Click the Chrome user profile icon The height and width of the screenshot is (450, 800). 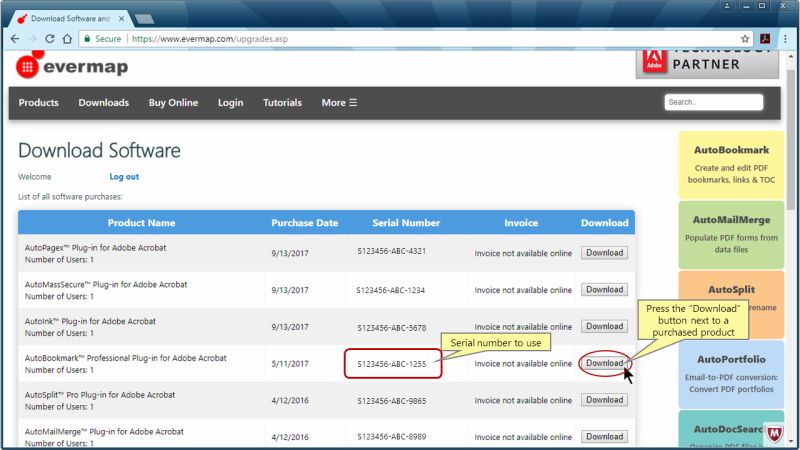pos(727,6)
